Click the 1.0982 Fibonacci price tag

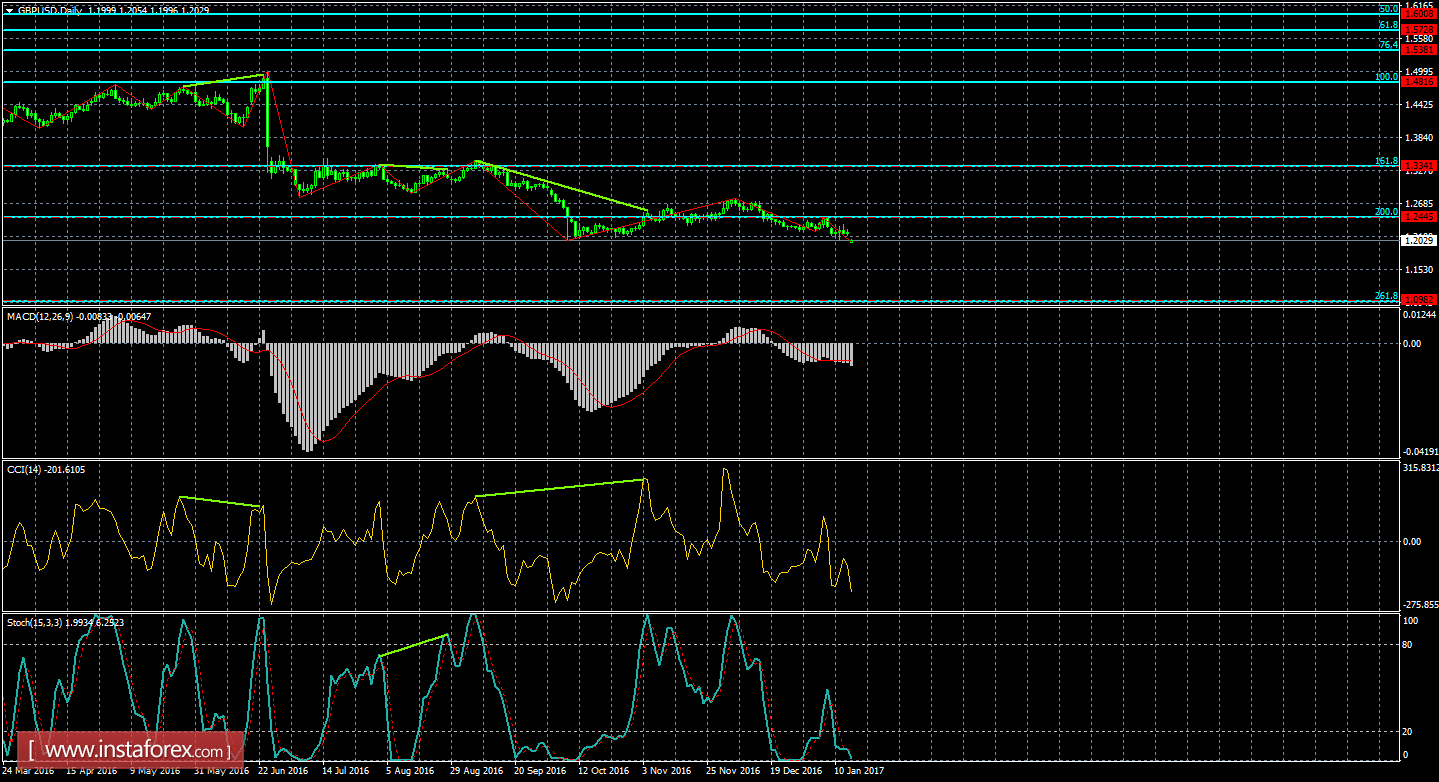(x=1419, y=300)
